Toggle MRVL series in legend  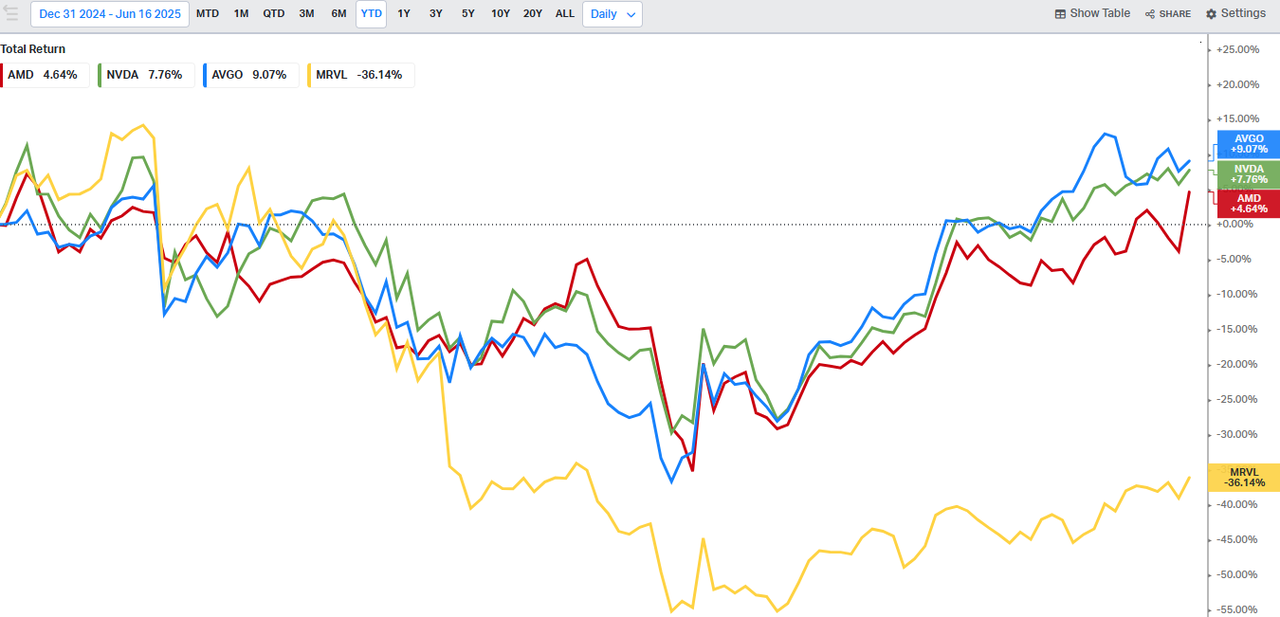tap(359, 75)
